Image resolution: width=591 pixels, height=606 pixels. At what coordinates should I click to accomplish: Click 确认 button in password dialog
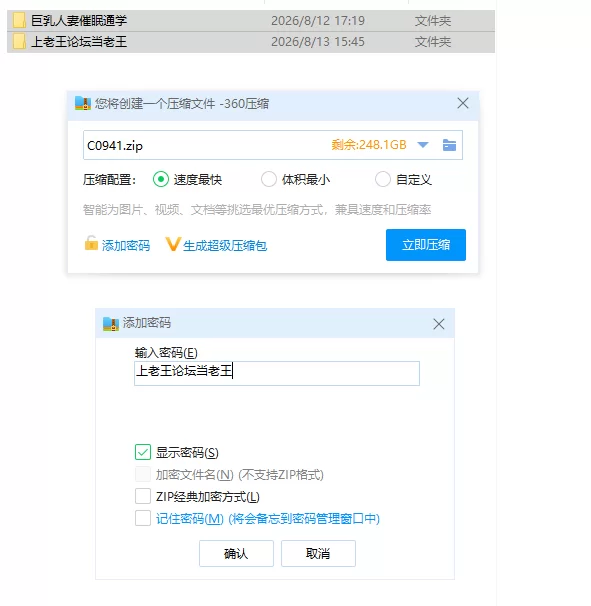tap(236, 553)
